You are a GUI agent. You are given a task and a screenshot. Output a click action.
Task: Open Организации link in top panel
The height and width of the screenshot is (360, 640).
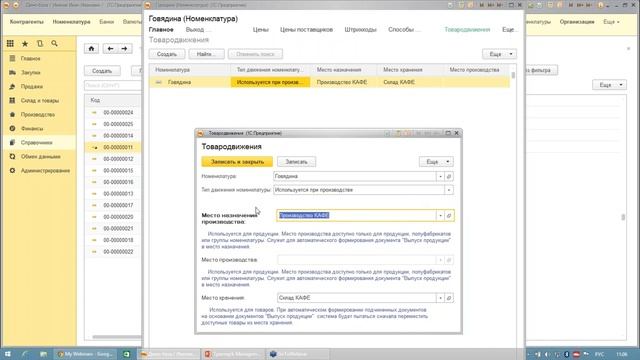pyautogui.click(x=577, y=22)
